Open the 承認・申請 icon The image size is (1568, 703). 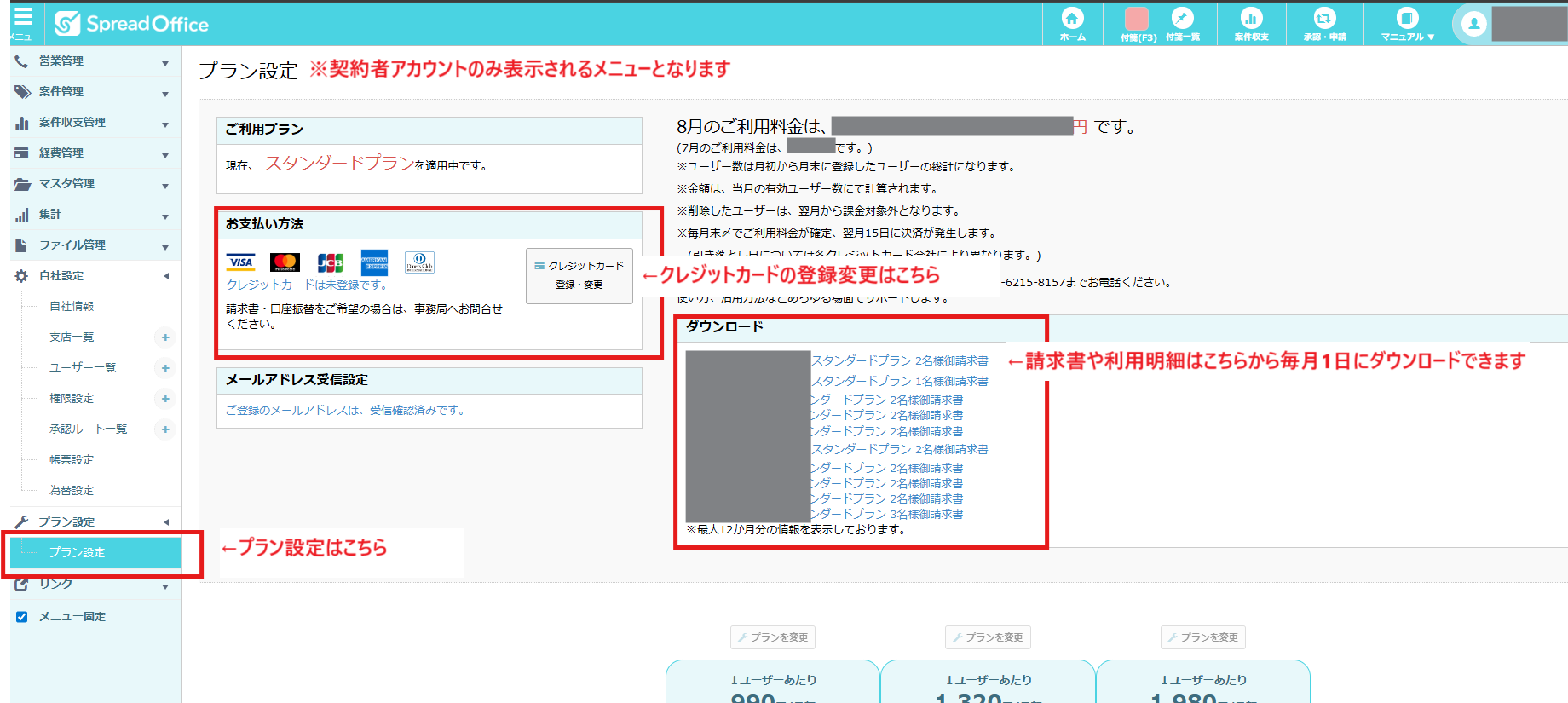(1324, 23)
